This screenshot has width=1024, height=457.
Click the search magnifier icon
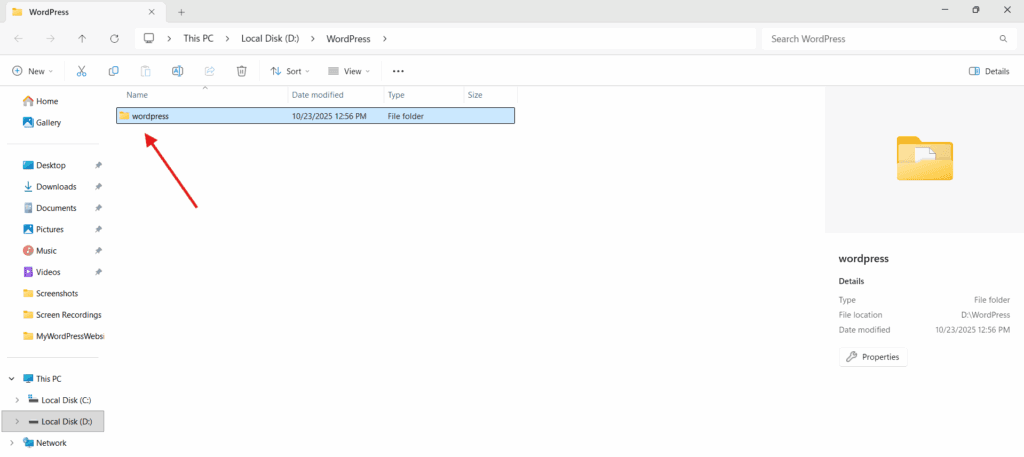(1003, 39)
